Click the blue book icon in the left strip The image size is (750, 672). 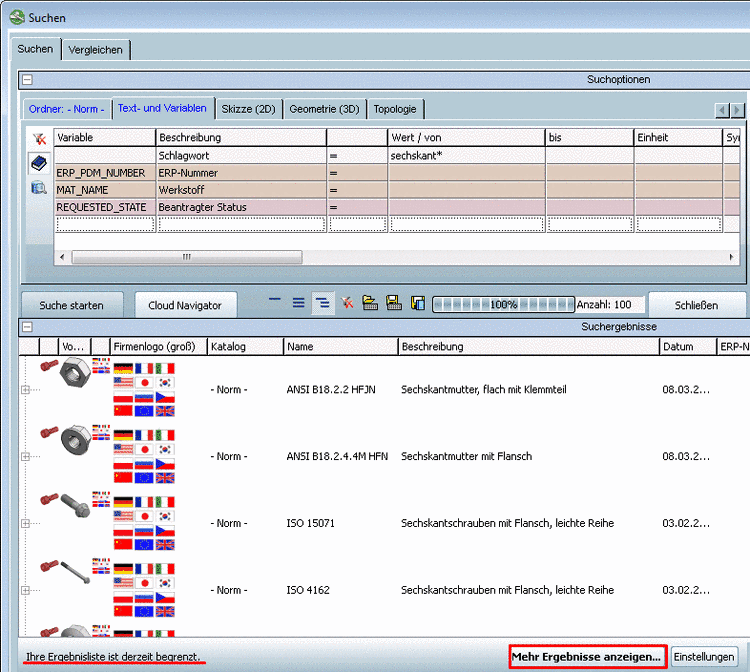[39, 162]
